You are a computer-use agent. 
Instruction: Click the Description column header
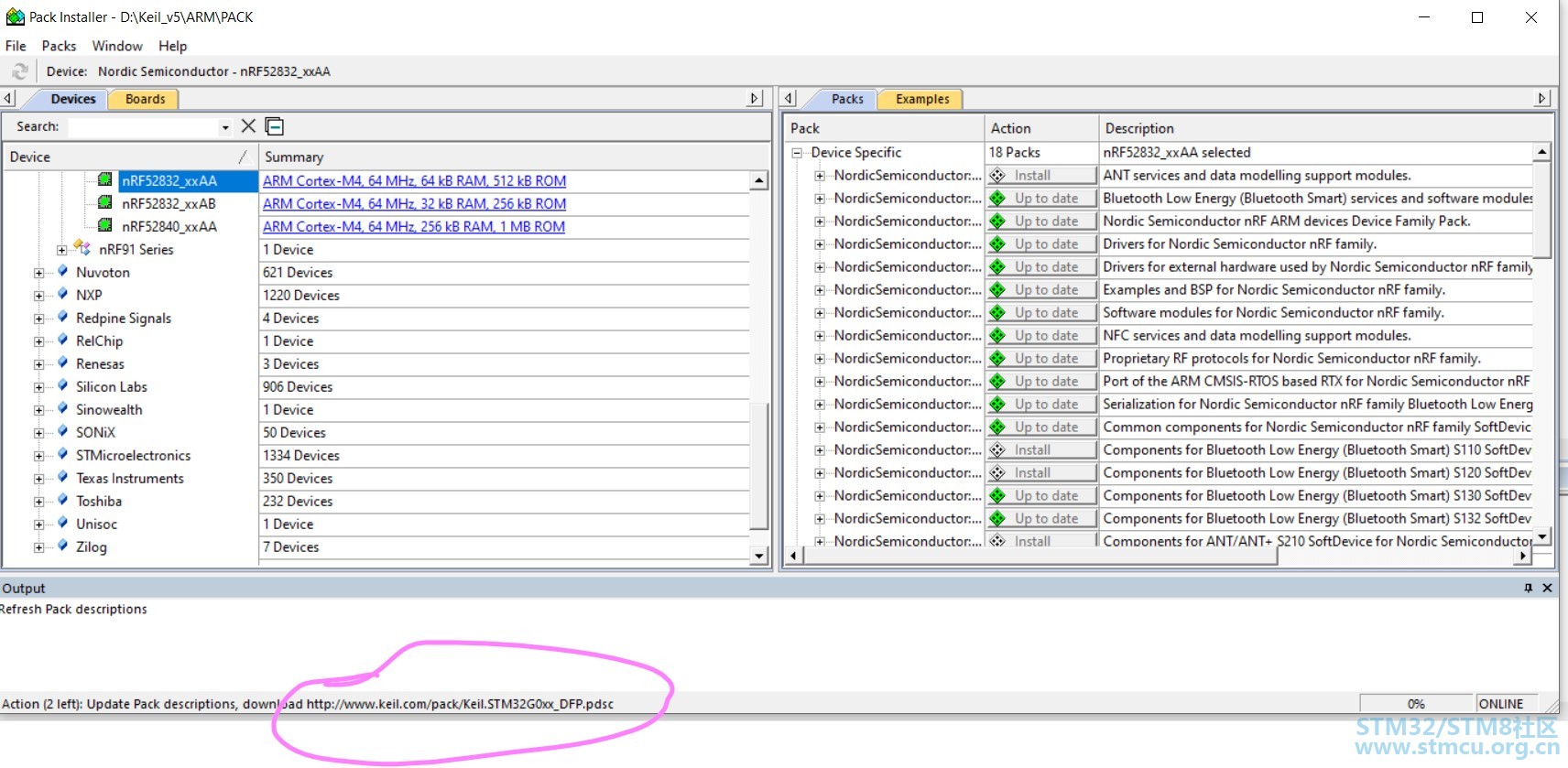[1324, 128]
